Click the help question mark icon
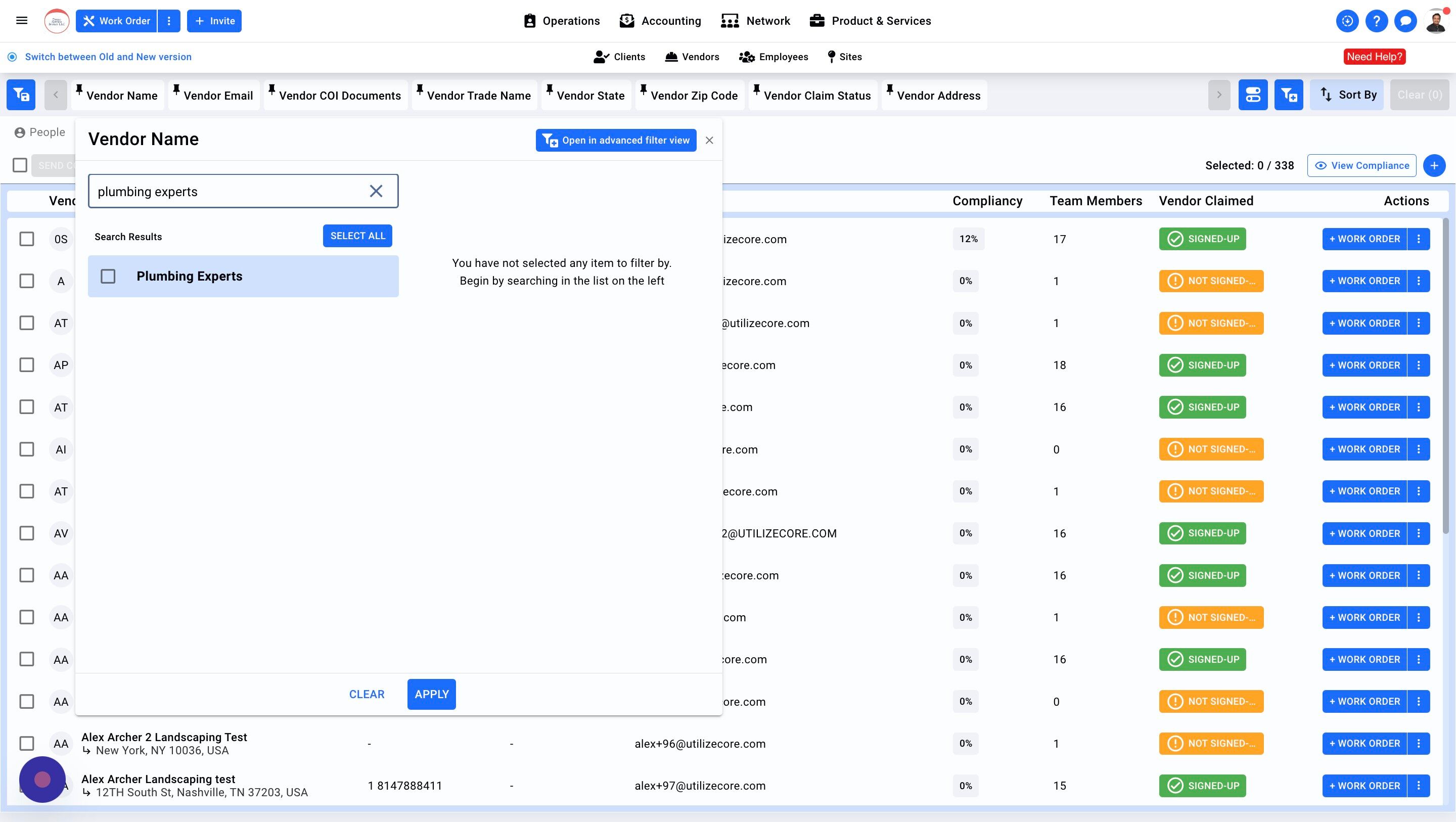 coord(1376,21)
